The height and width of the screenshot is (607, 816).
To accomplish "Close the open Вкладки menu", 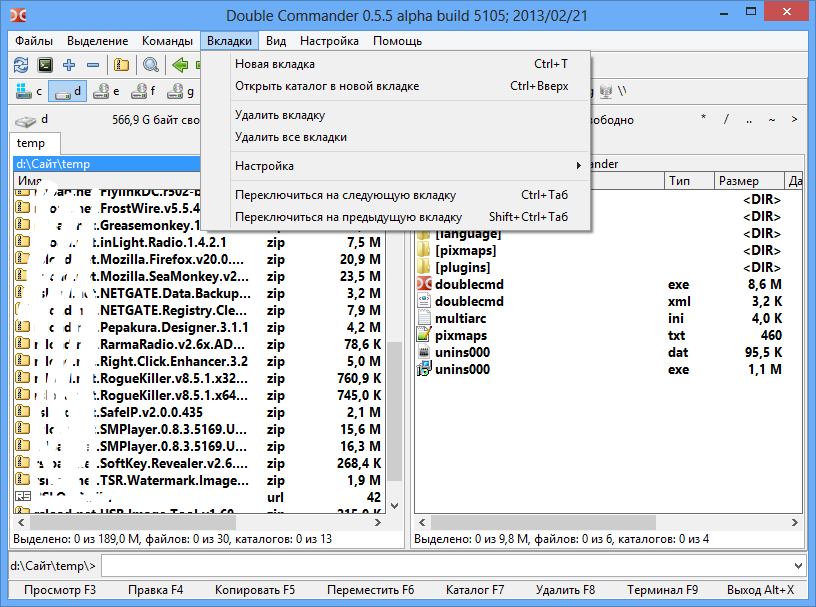I will coord(230,41).
